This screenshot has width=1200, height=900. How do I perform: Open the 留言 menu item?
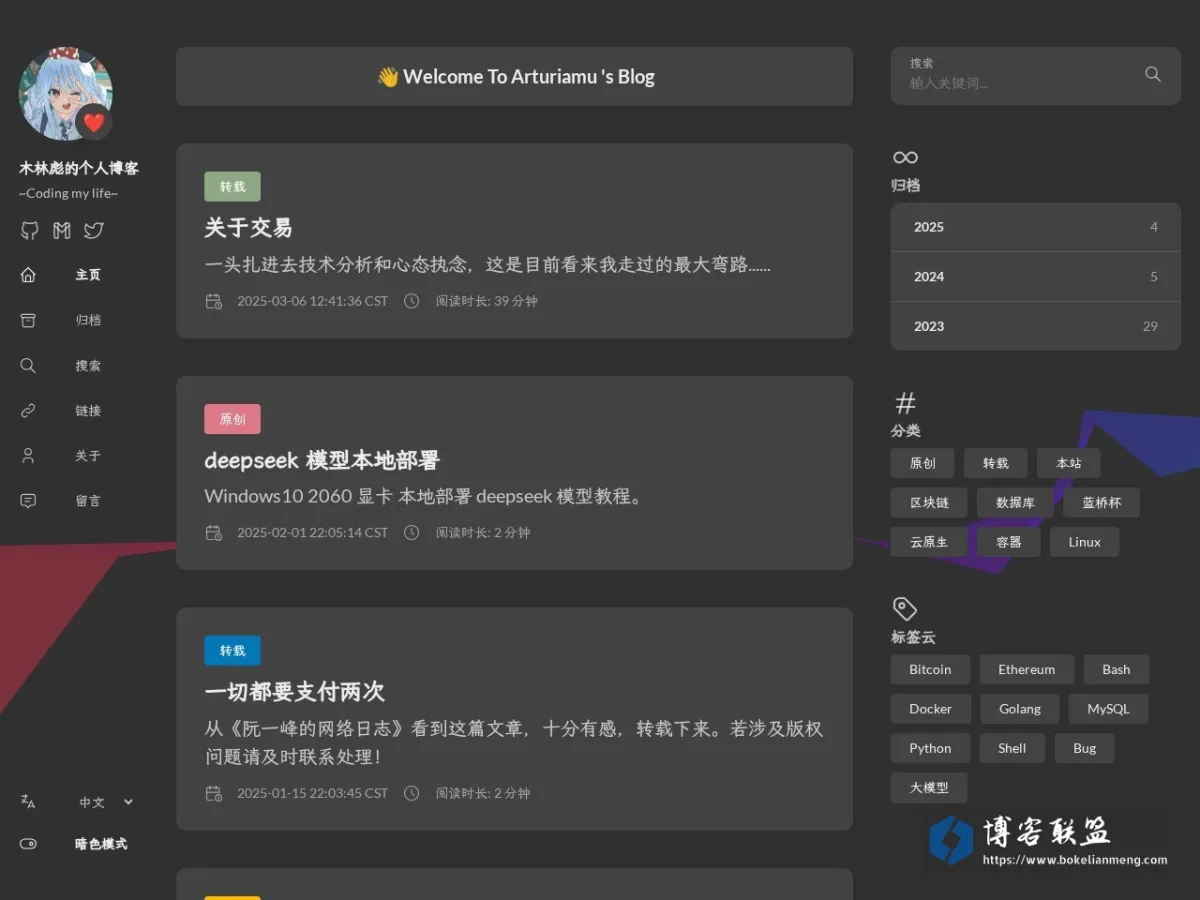coord(88,501)
